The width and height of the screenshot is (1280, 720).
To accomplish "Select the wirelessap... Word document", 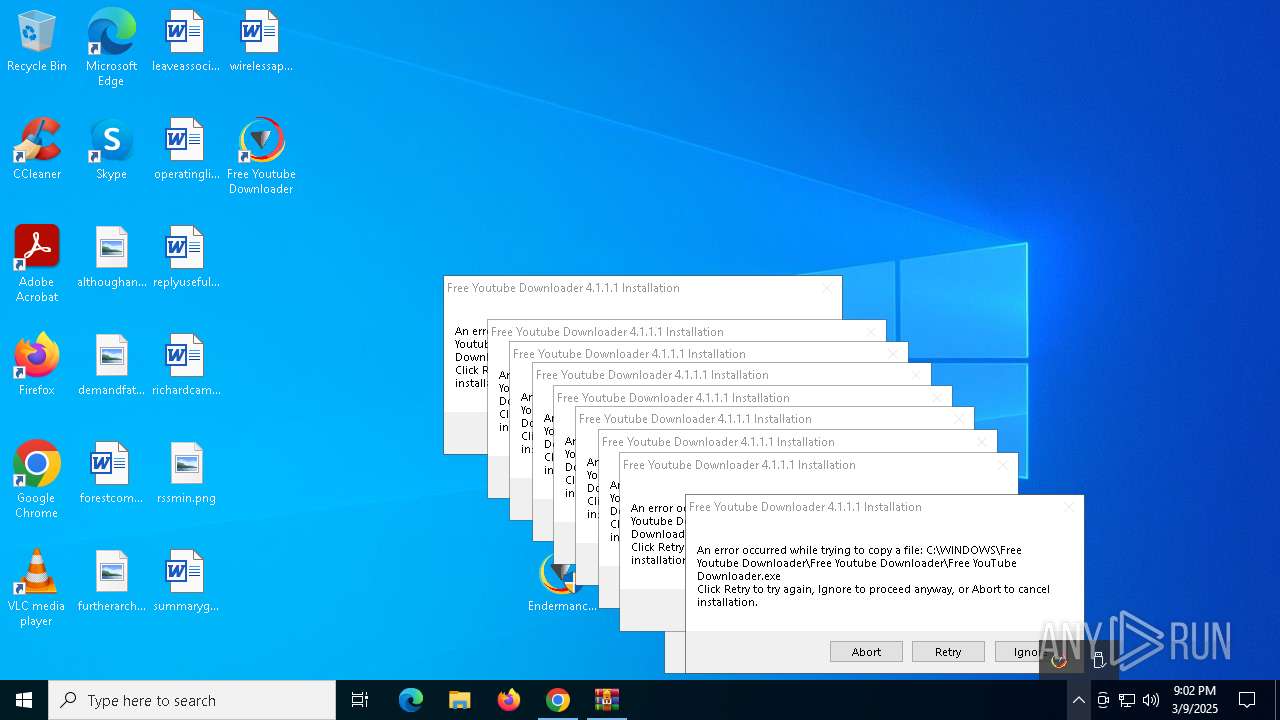I will [260, 41].
